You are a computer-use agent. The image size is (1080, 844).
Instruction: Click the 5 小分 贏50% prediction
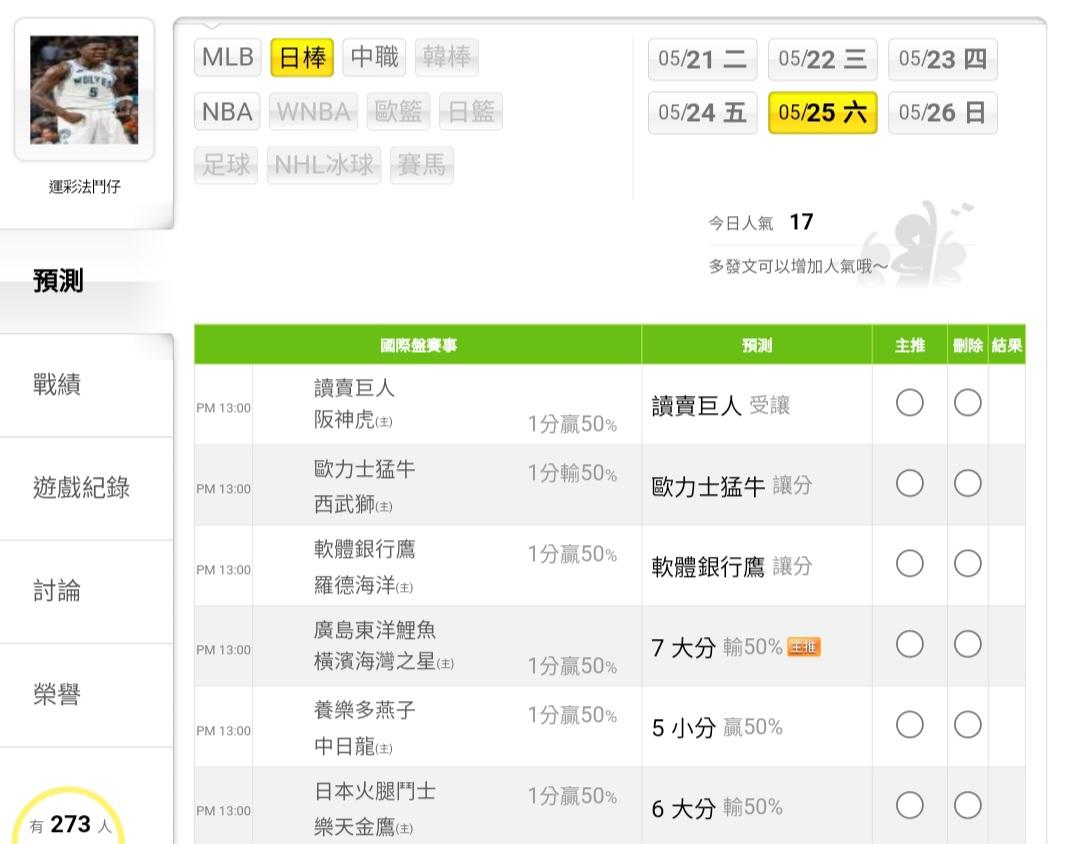point(716,727)
